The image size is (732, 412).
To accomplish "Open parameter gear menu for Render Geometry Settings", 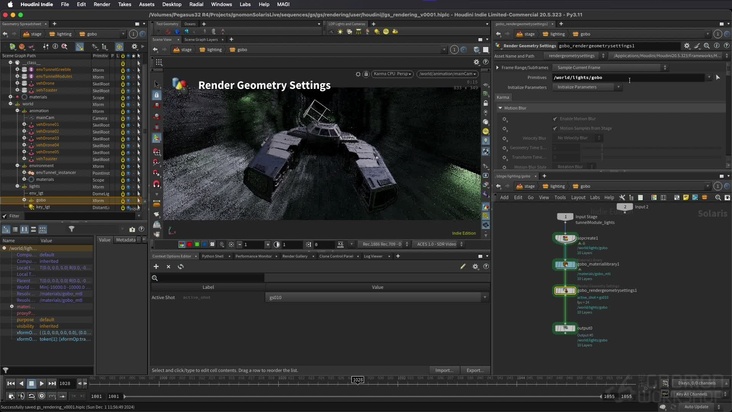I will [x=687, y=46].
